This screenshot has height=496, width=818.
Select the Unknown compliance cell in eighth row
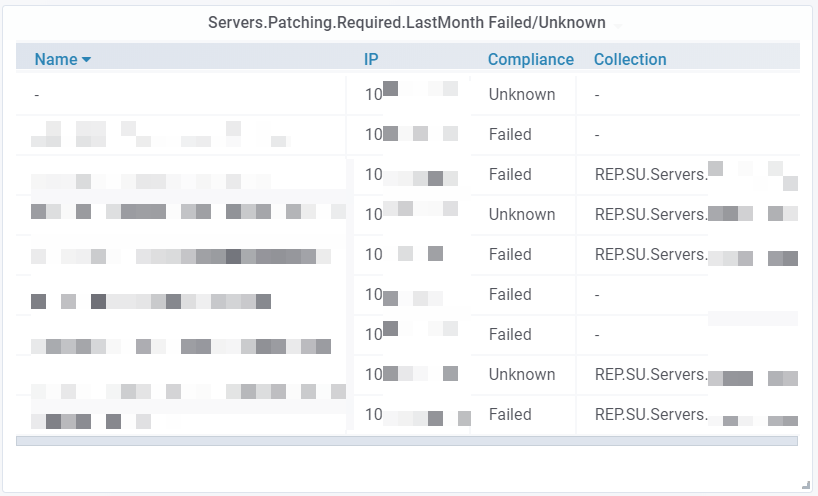pos(522,374)
